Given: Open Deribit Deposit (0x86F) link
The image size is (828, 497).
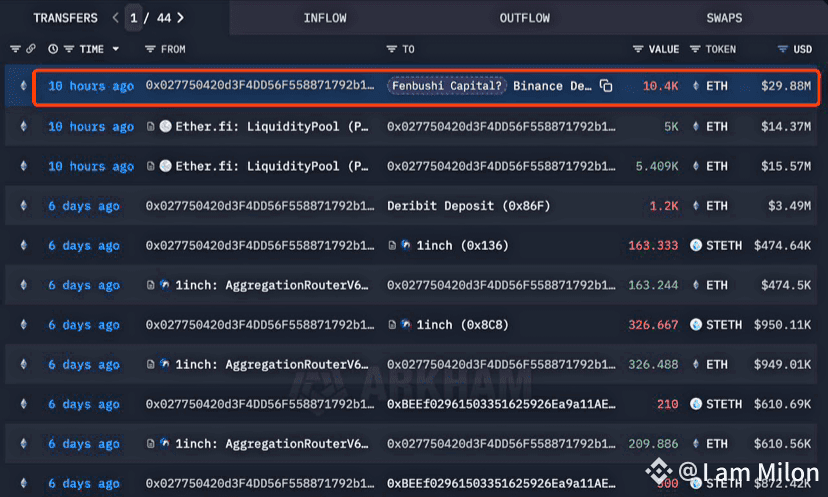Looking at the screenshot, I should tap(468, 206).
